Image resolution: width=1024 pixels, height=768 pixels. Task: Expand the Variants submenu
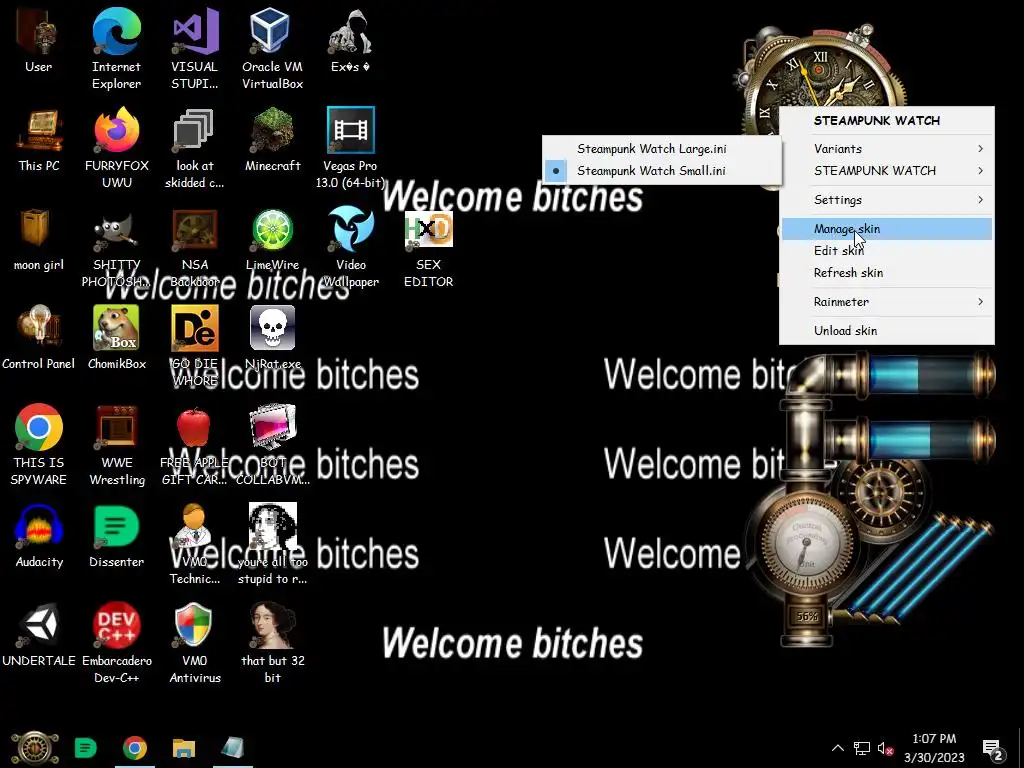click(887, 149)
